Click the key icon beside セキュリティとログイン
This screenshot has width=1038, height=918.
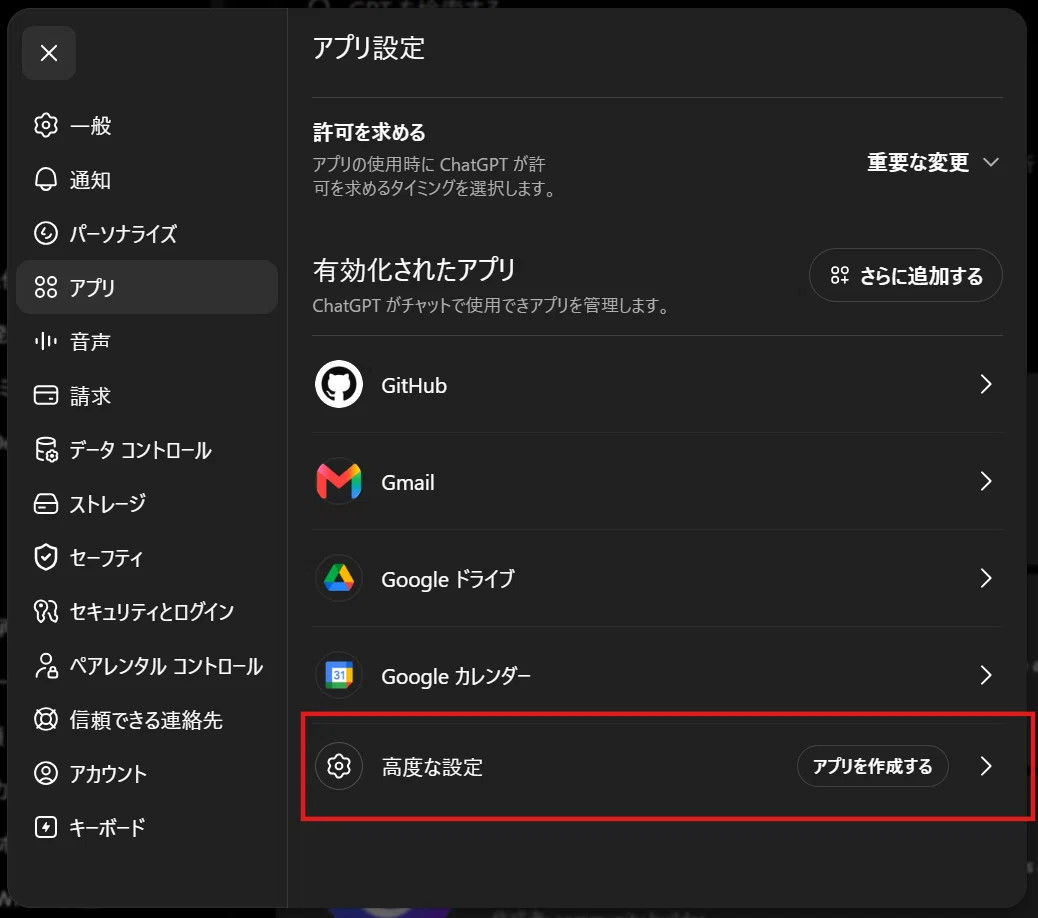[x=46, y=611]
